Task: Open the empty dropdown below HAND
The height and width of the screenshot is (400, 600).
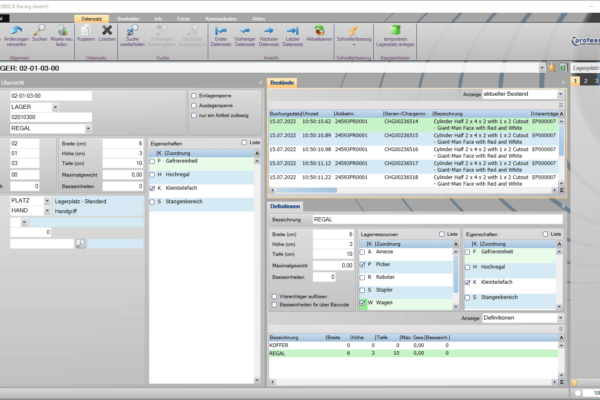Action: point(24,222)
